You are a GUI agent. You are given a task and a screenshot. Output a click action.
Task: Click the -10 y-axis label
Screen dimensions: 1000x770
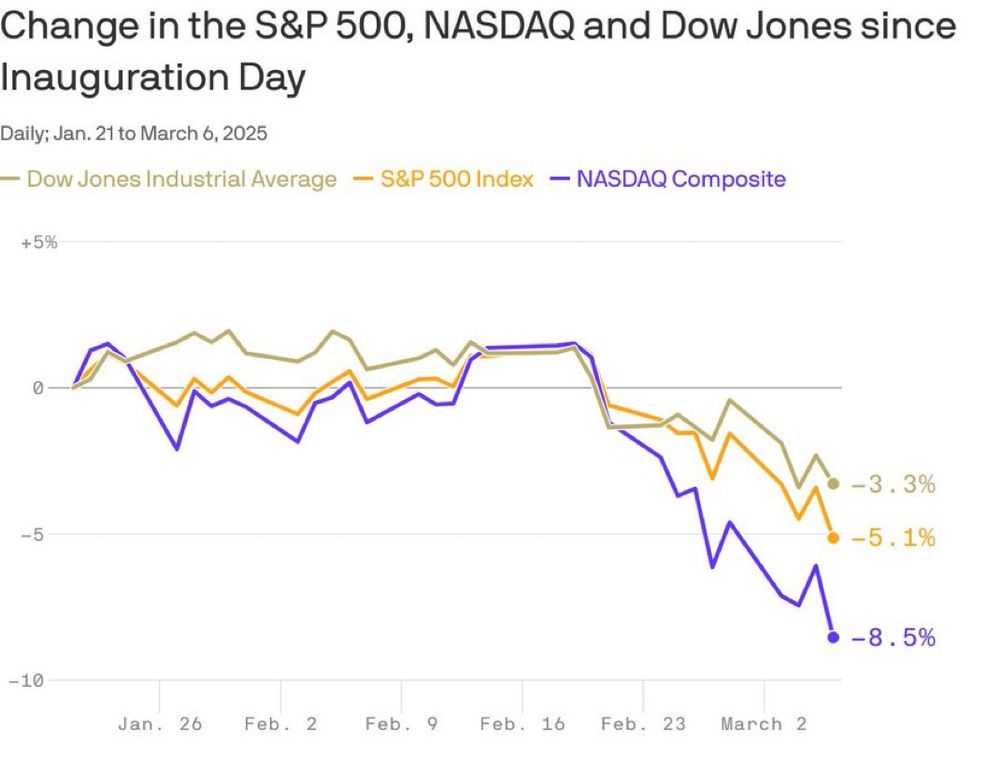click(x=26, y=681)
